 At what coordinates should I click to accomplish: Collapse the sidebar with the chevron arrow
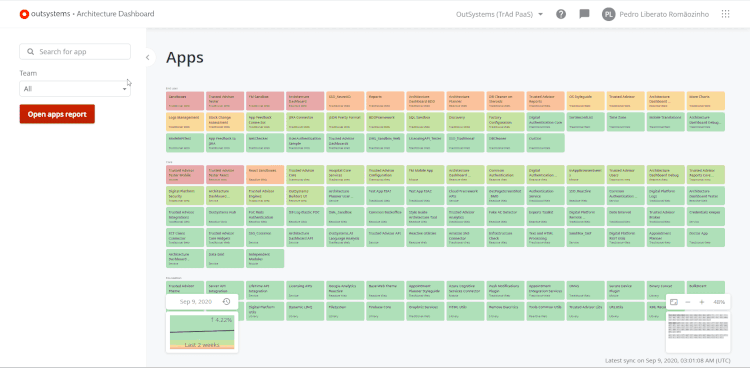tap(148, 57)
